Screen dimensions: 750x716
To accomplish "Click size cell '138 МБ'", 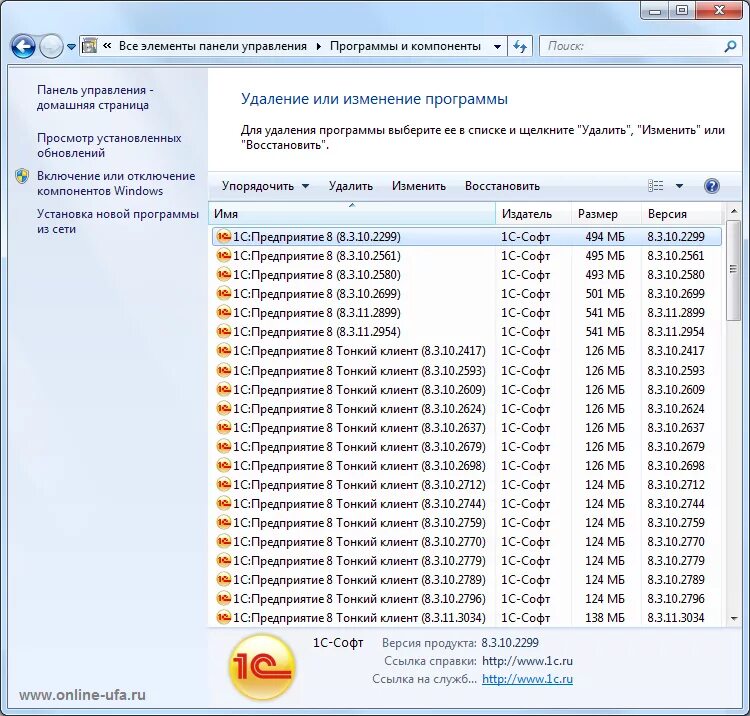I will tap(605, 617).
